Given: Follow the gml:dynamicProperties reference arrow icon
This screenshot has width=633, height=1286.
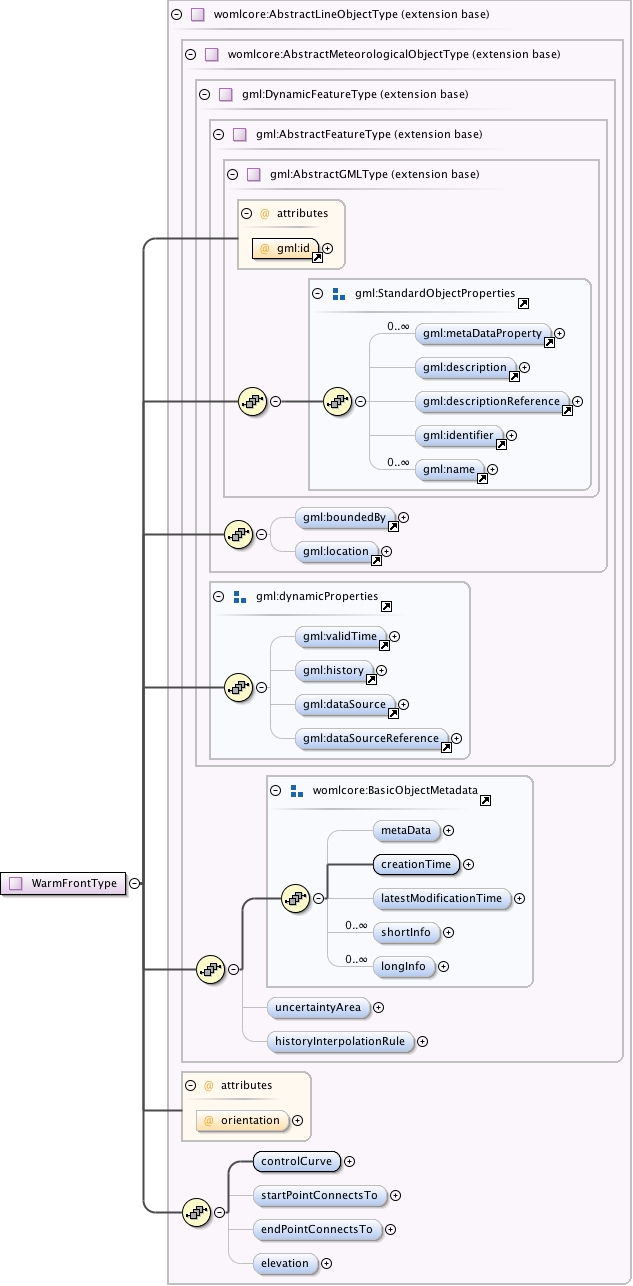Looking at the screenshot, I should pos(386,605).
